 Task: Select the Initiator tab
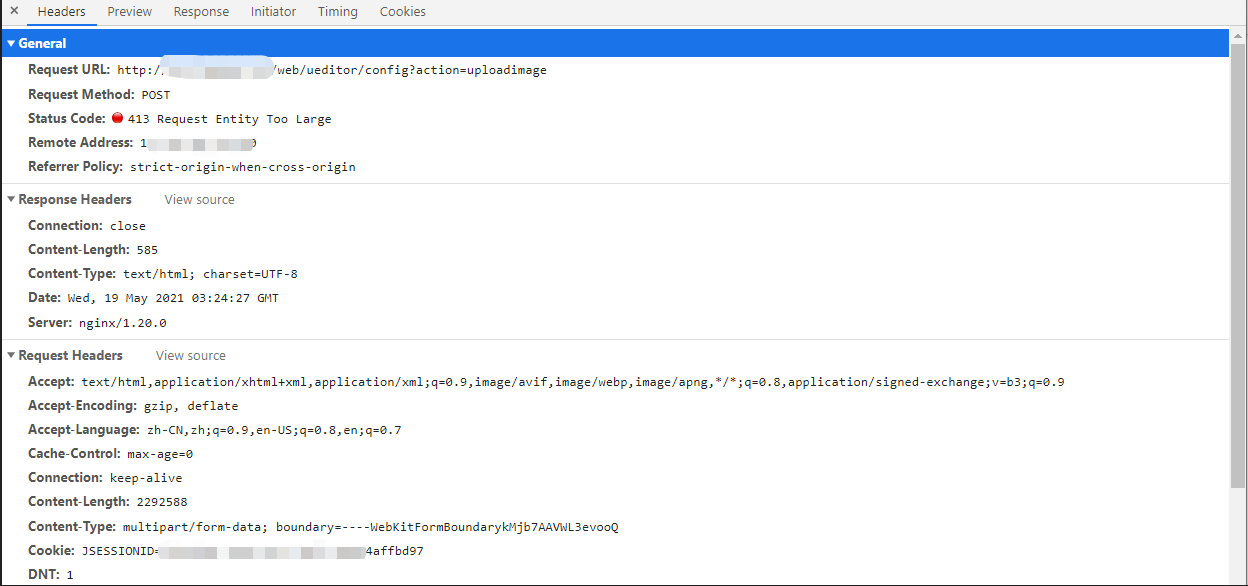(273, 12)
